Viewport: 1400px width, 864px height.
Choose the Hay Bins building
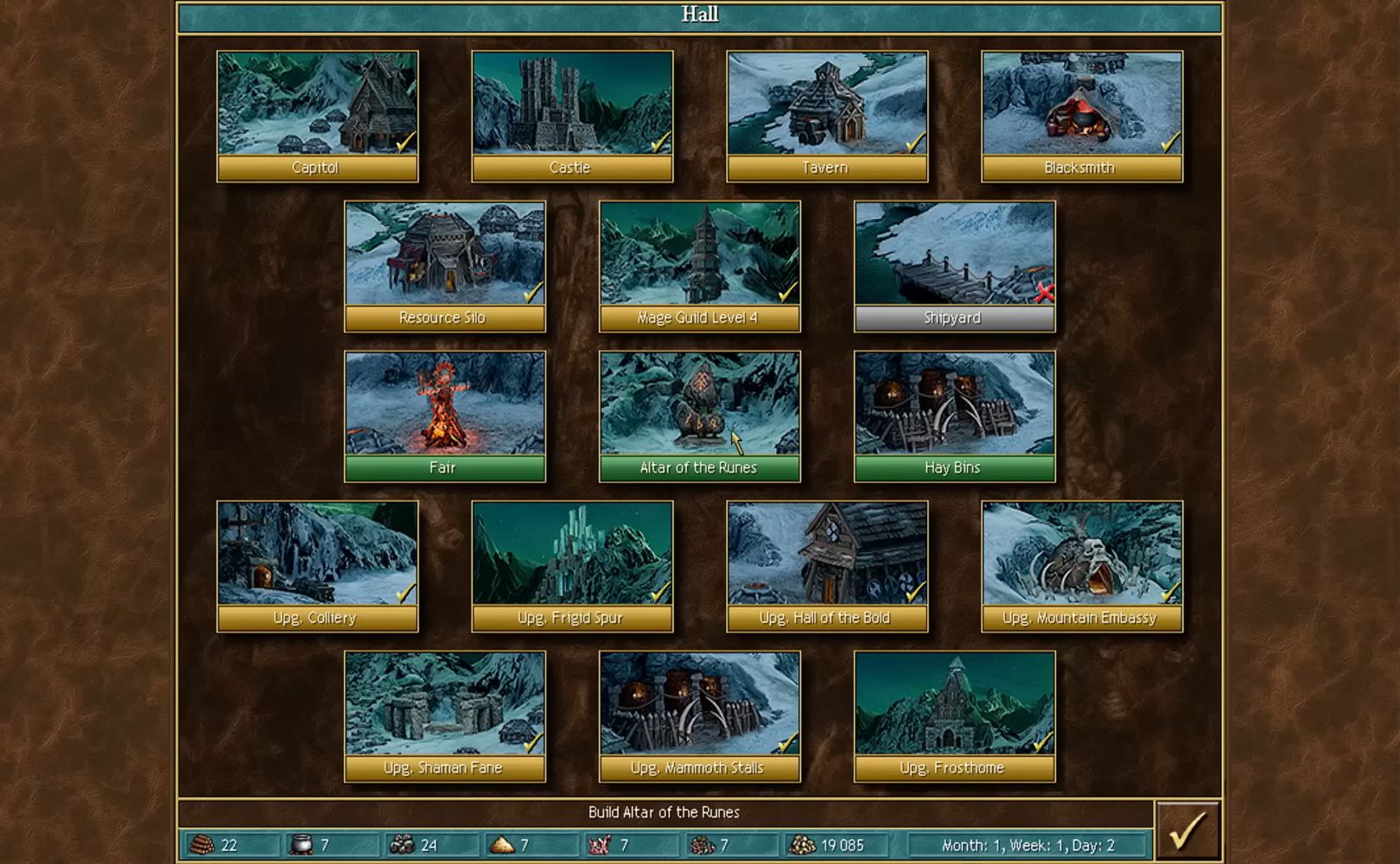(x=955, y=416)
